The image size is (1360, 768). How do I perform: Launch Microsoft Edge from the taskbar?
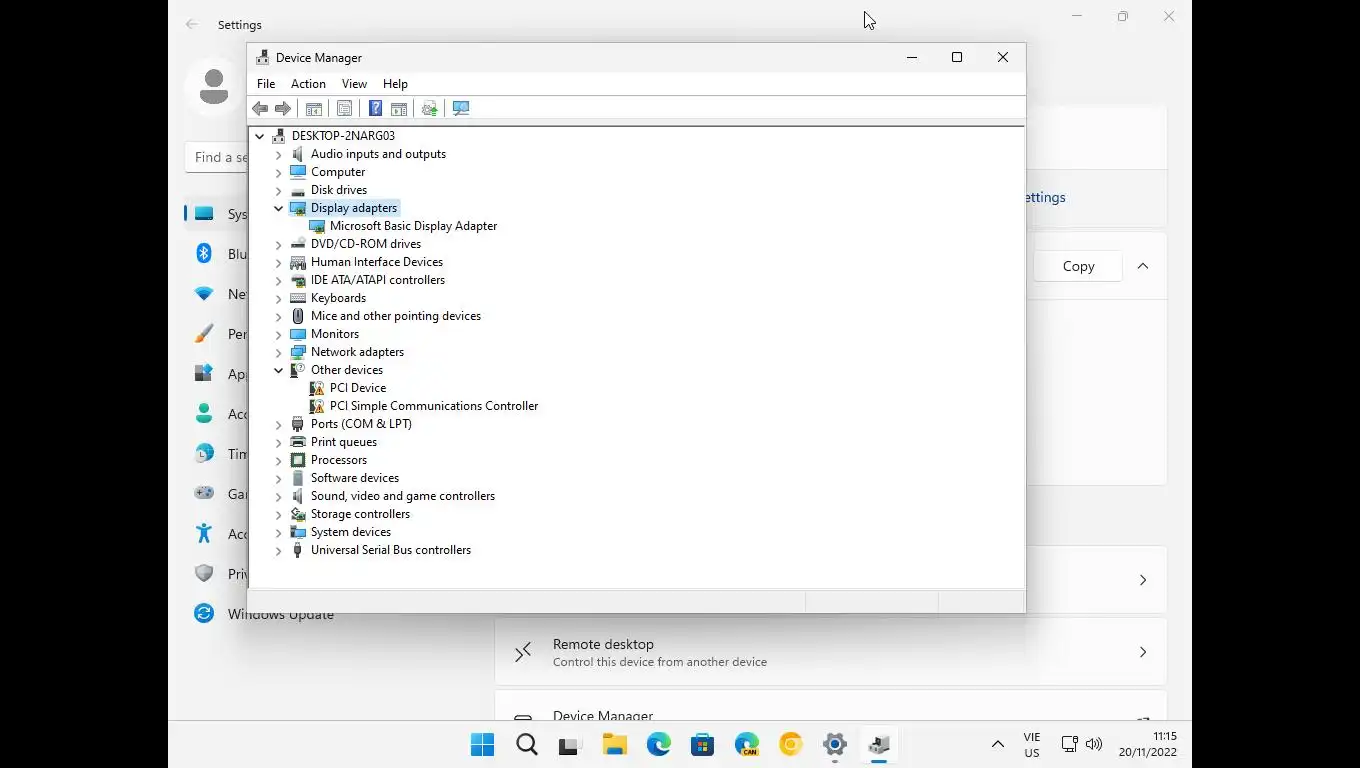[658, 744]
